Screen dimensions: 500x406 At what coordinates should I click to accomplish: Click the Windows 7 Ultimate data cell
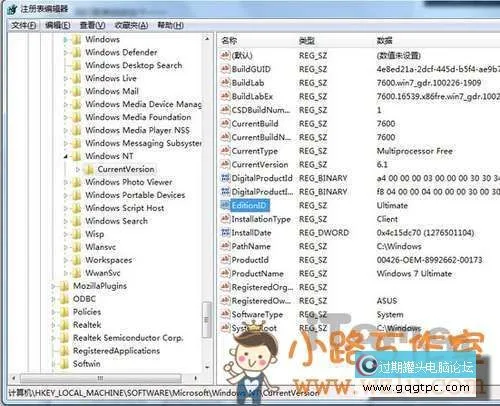click(x=414, y=274)
